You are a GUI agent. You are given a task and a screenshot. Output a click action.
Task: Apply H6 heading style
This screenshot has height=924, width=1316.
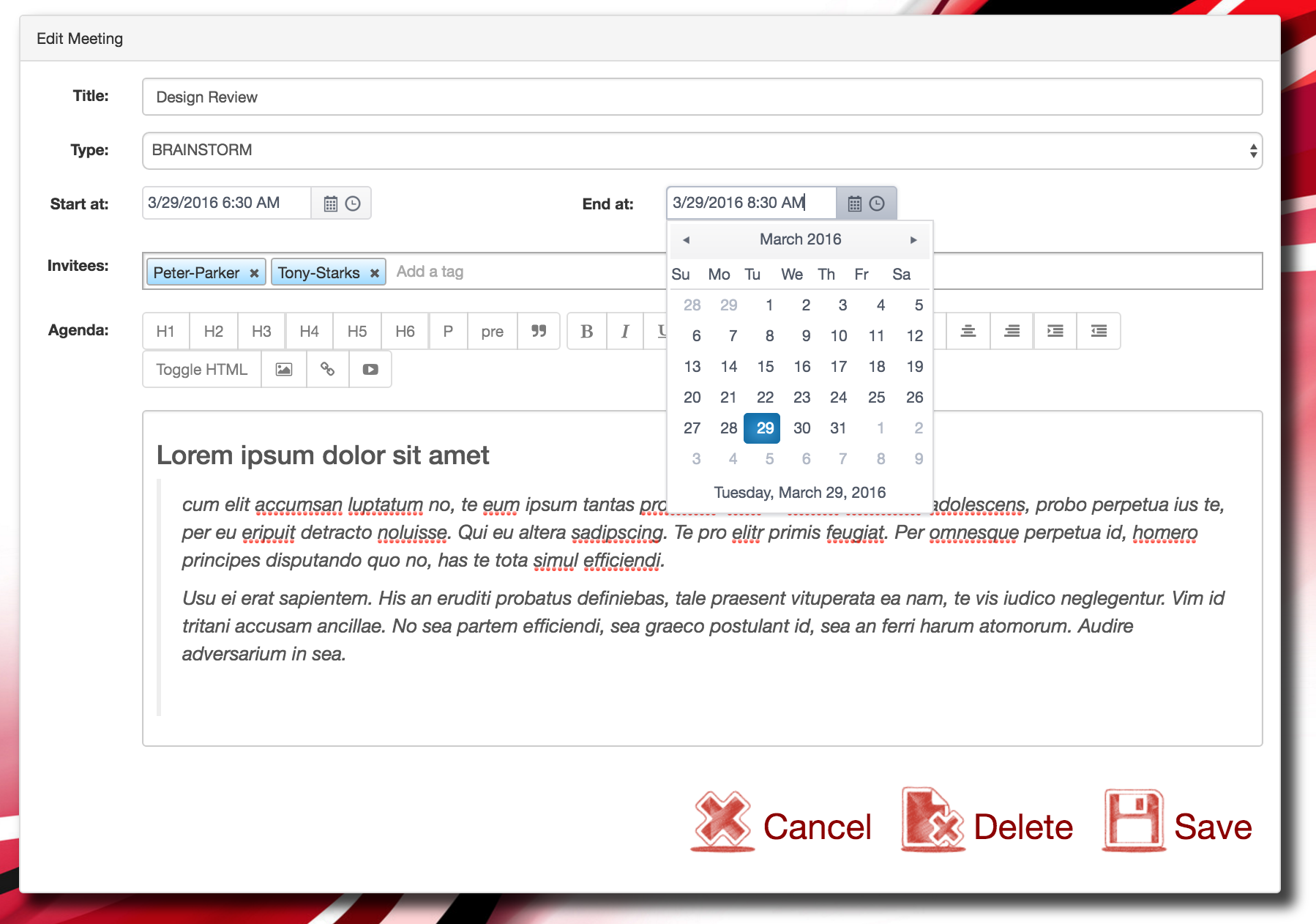coord(405,331)
